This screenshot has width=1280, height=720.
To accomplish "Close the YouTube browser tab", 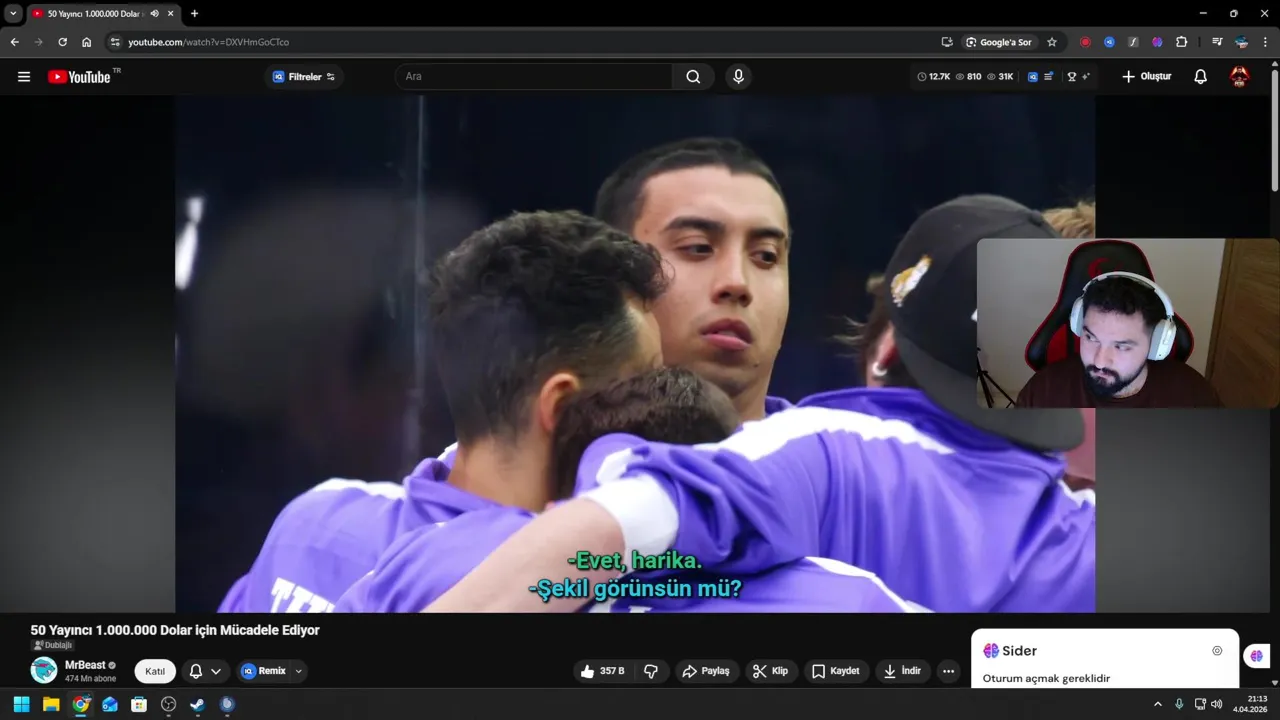I will [x=171, y=13].
